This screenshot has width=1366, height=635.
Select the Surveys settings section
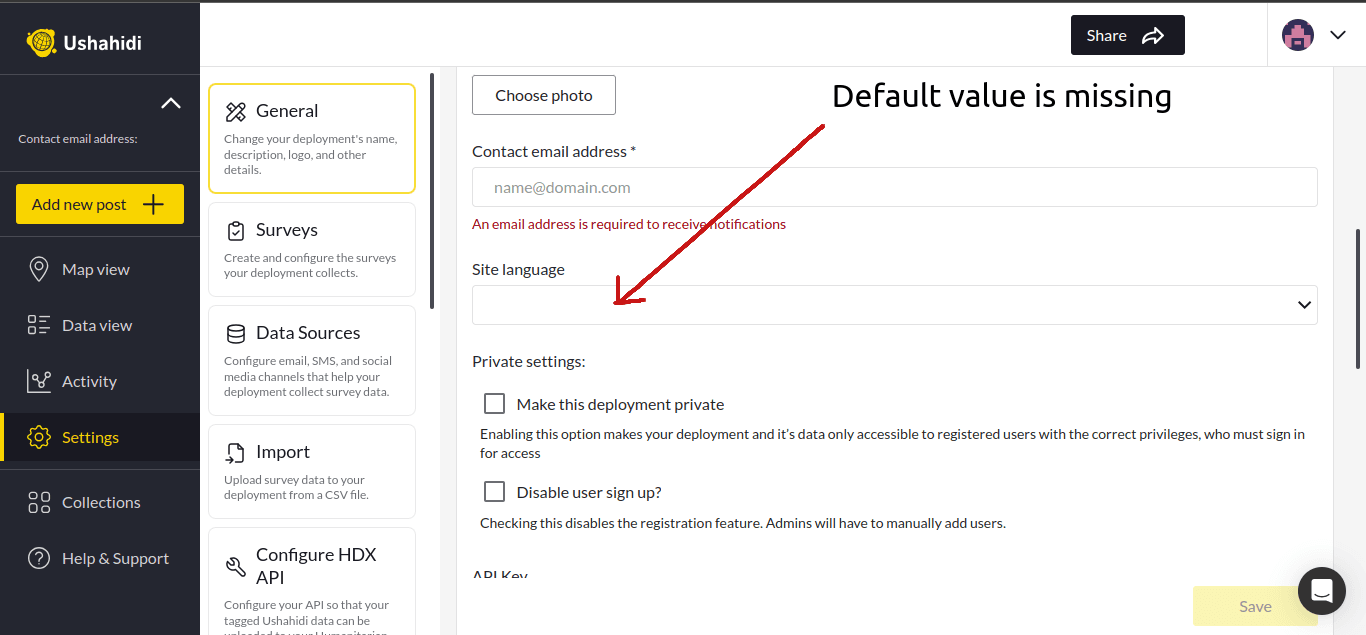pos(311,249)
